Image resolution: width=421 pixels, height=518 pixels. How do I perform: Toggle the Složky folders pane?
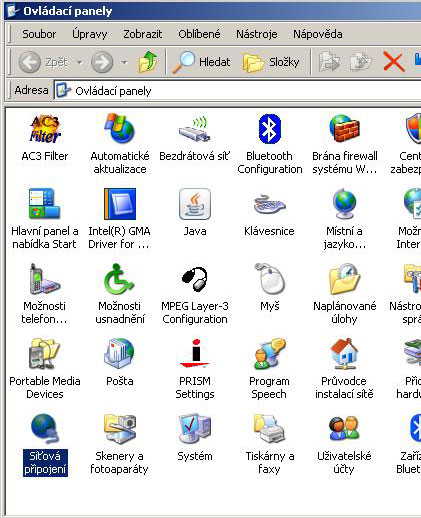coord(271,62)
